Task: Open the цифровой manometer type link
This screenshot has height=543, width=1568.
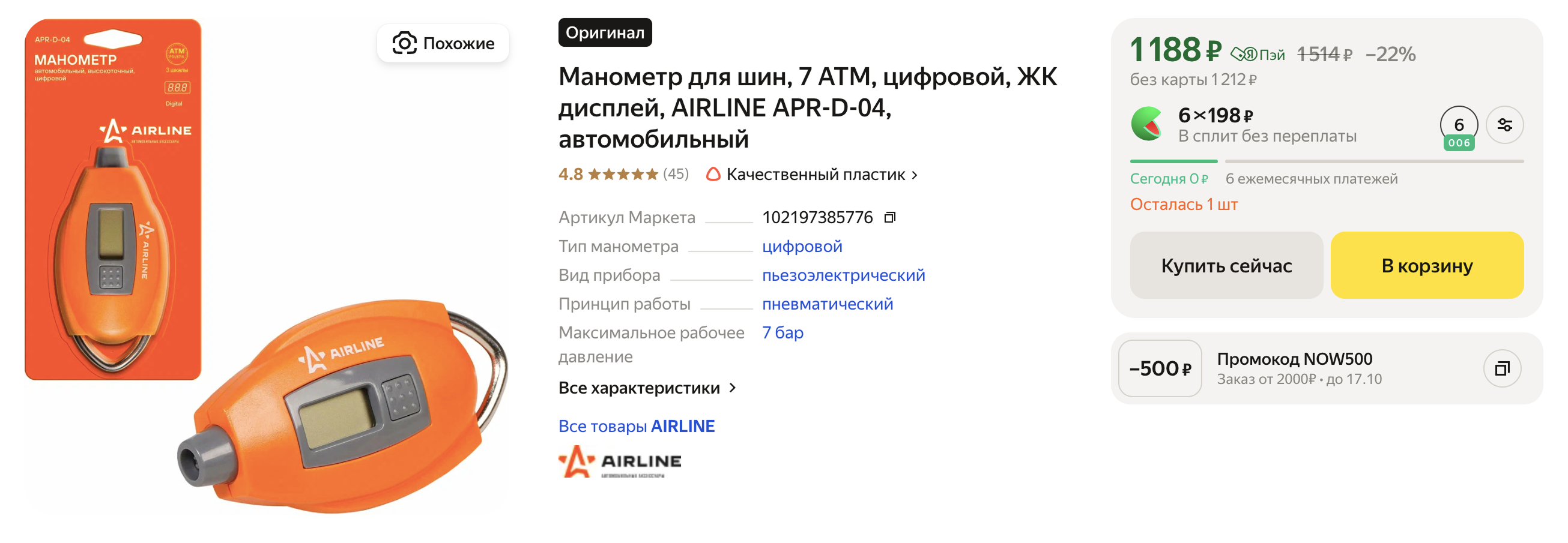Action: click(x=802, y=246)
